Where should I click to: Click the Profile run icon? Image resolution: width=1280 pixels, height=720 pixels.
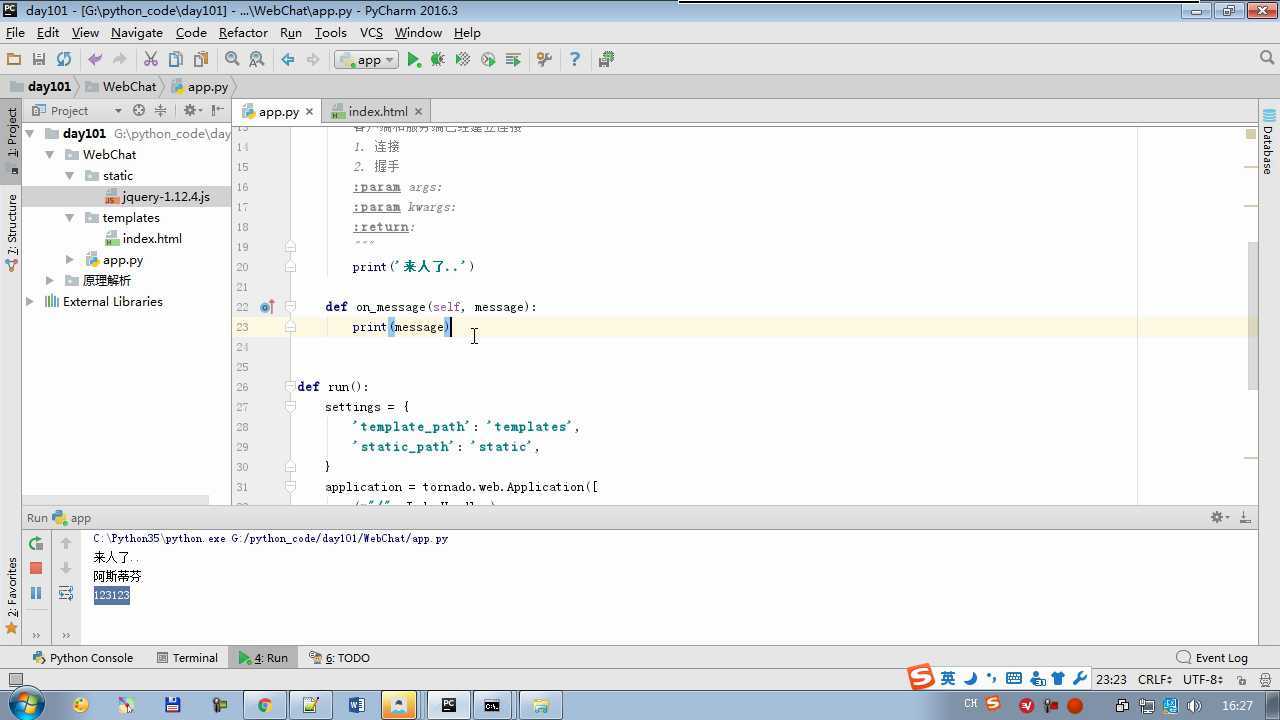(x=488, y=60)
